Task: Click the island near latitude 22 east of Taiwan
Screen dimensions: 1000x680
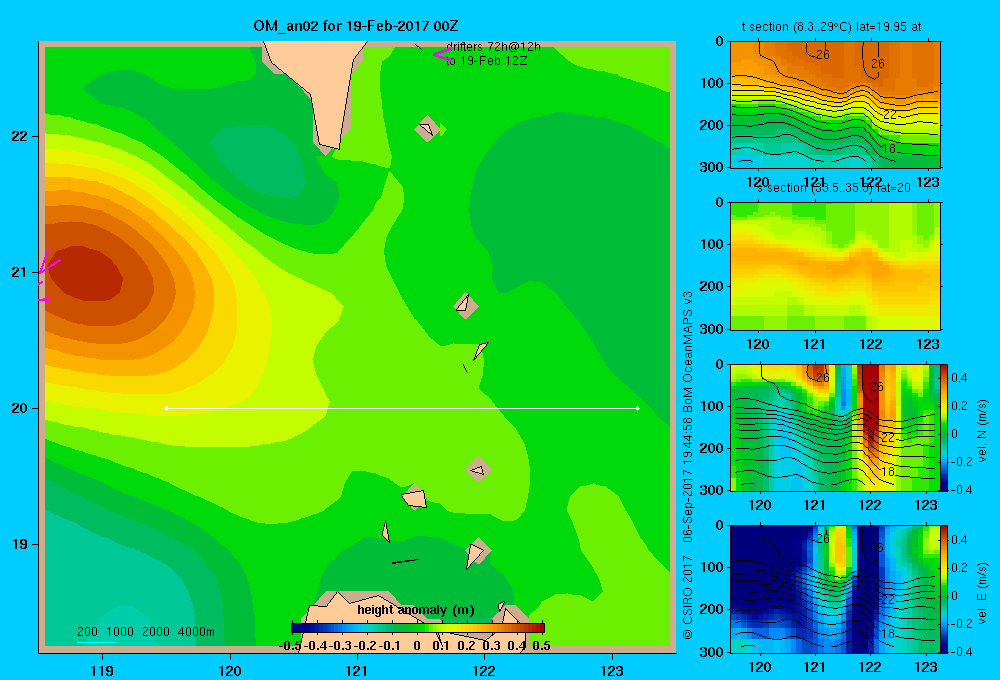Action: 427,129
